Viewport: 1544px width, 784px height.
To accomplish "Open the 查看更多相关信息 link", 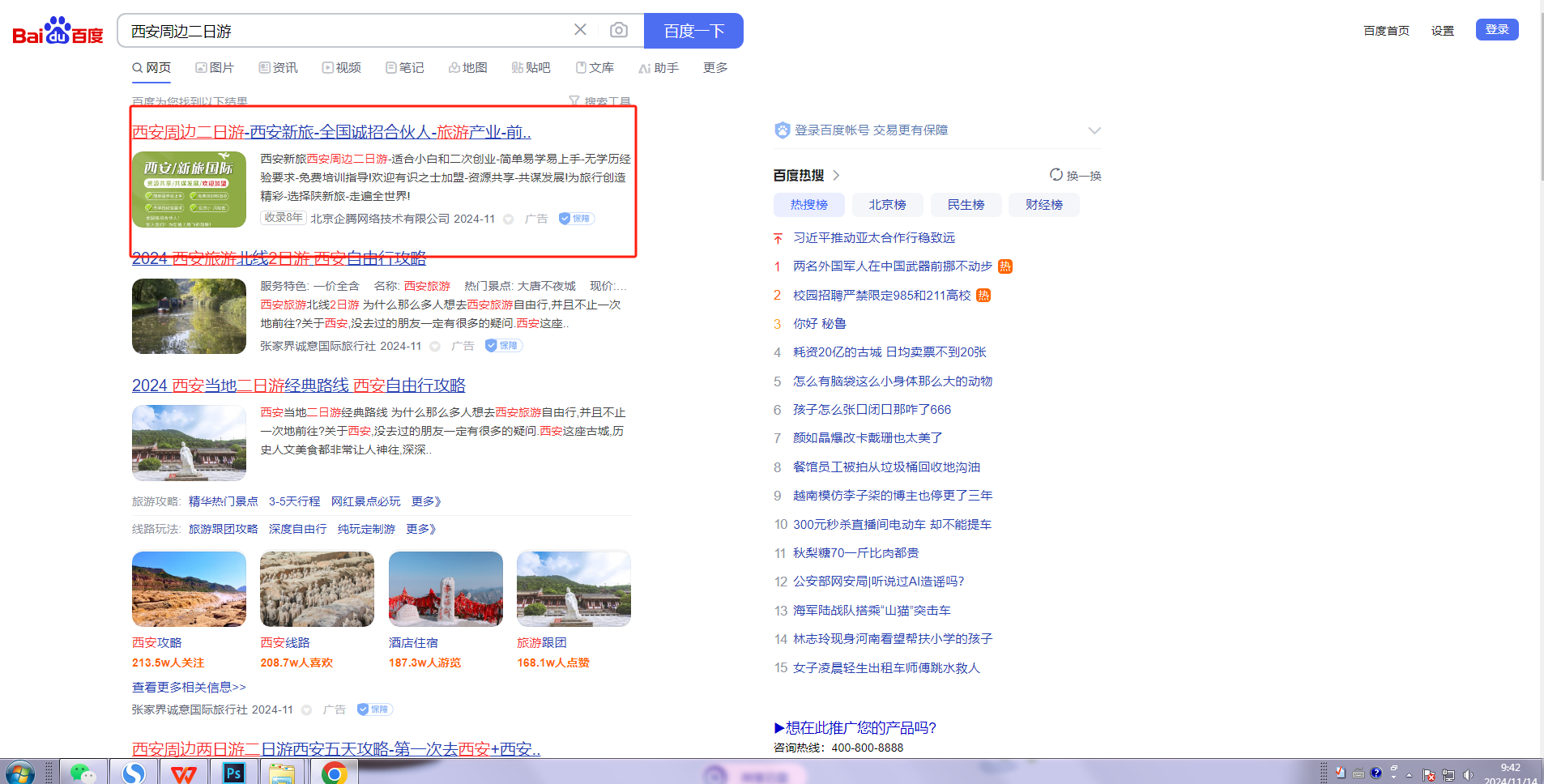I will coord(189,687).
